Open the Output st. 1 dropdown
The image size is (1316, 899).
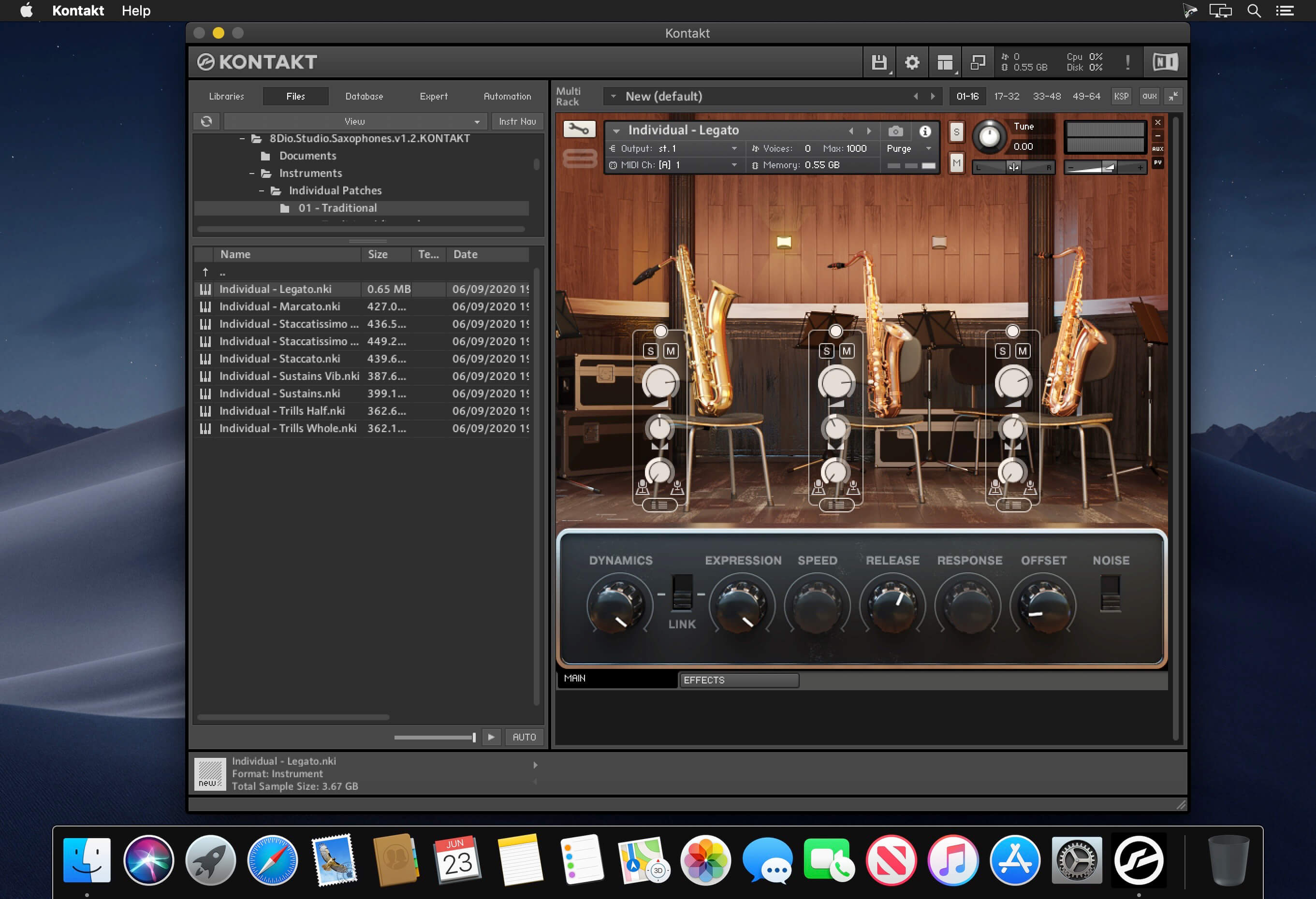(673, 148)
